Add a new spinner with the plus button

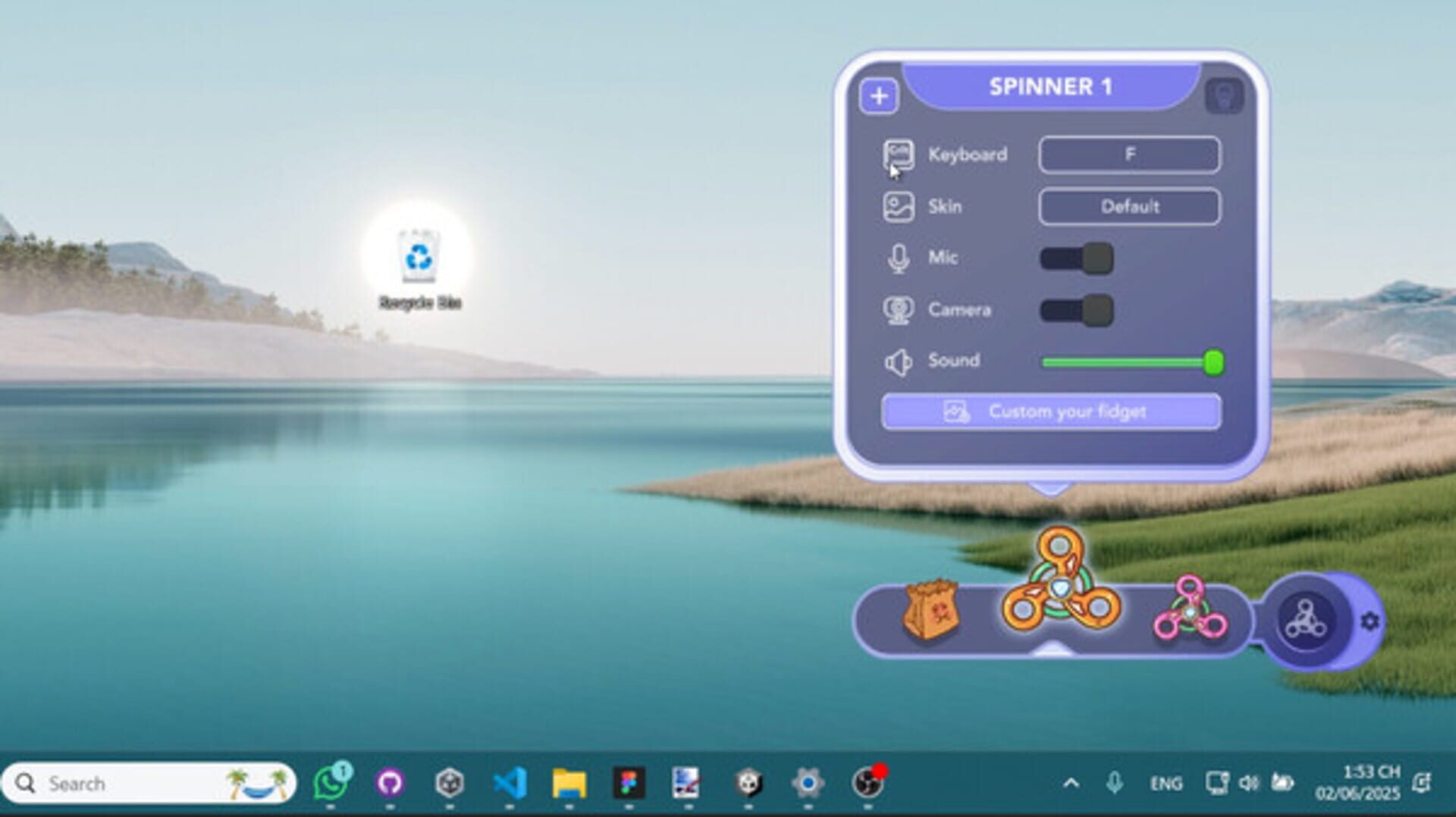pyautogui.click(x=879, y=95)
